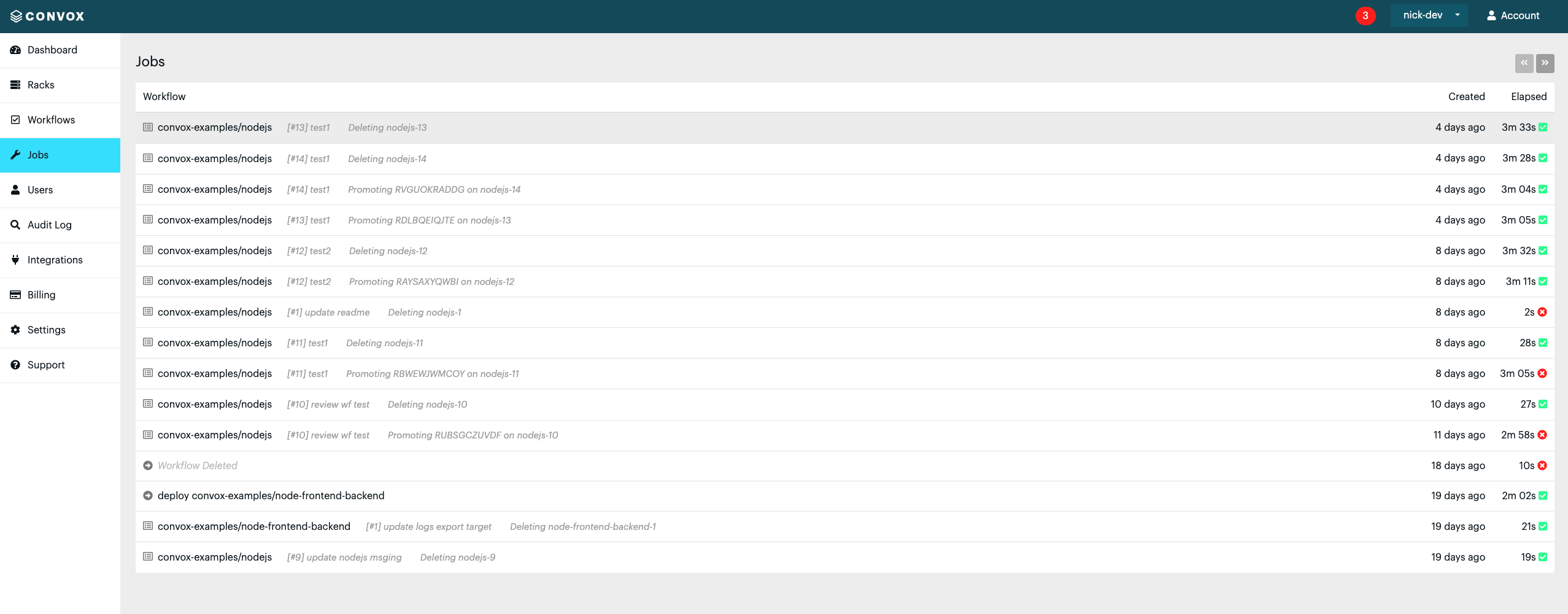Viewport: 1568px width, 614px height.
Task: Click elapsed time 3m 28s
Action: 1518,158
